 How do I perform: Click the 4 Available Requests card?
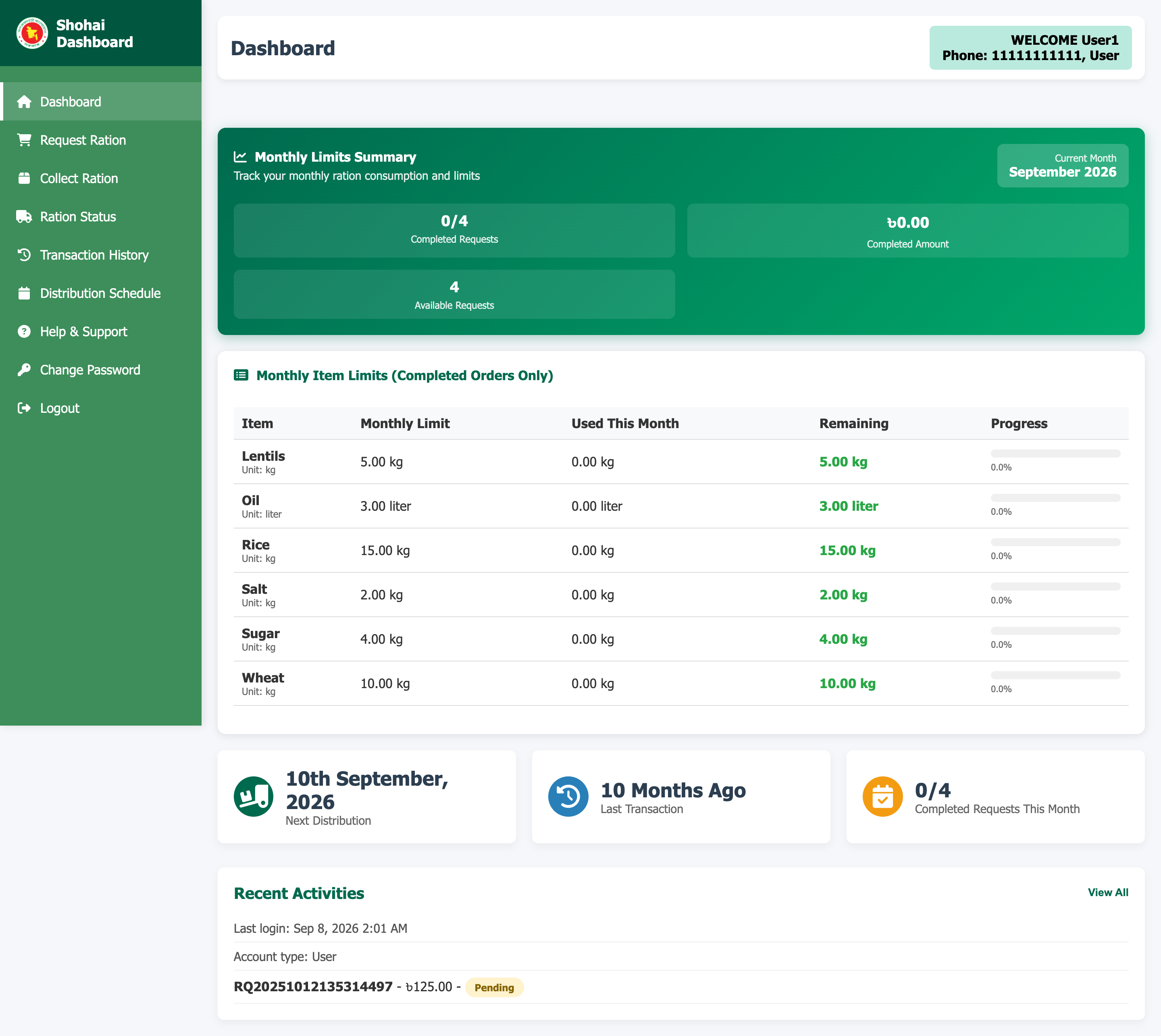(x=454, y=294)
